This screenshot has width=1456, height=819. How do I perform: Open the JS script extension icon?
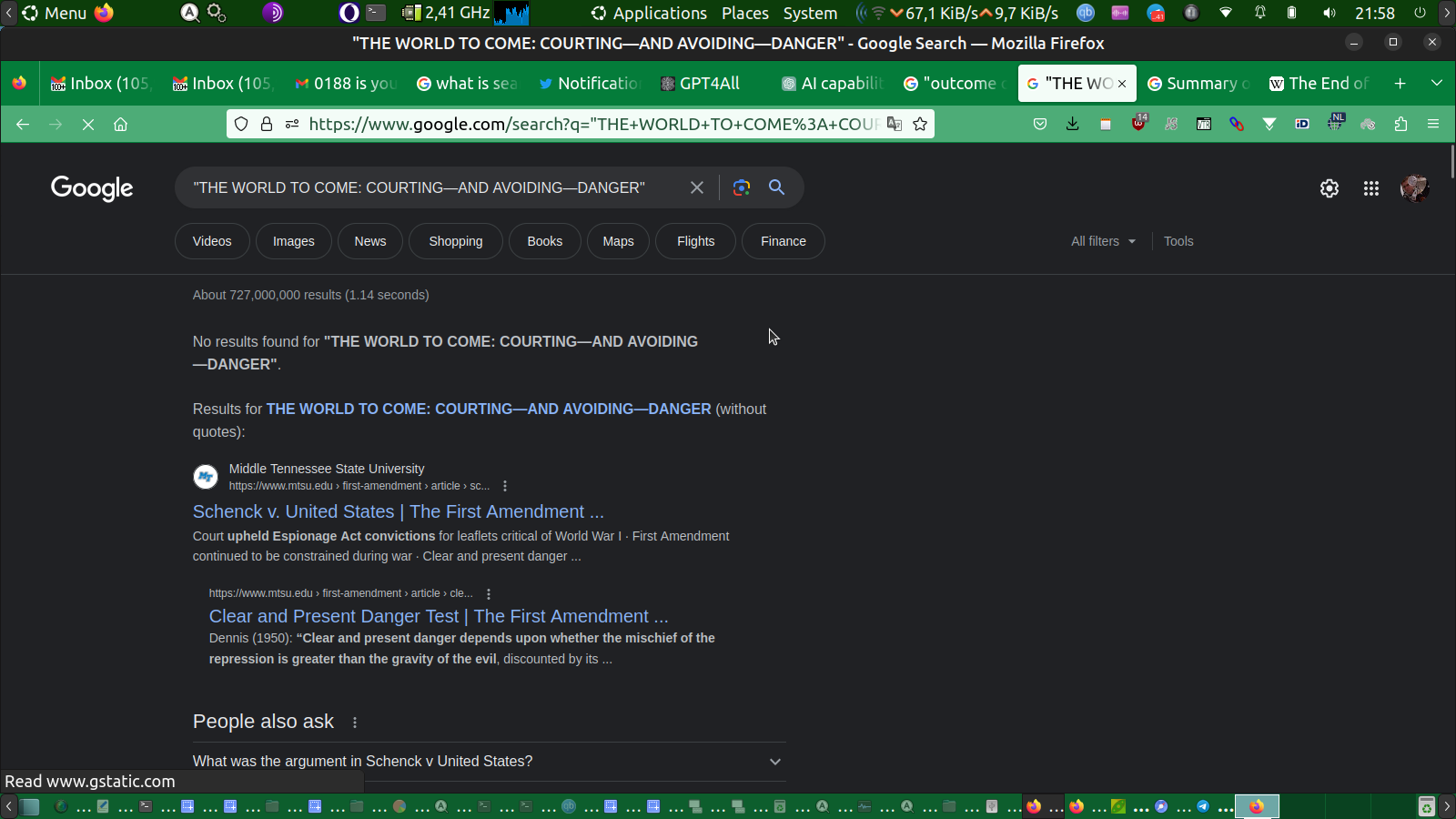click(x=1171, y=124)
